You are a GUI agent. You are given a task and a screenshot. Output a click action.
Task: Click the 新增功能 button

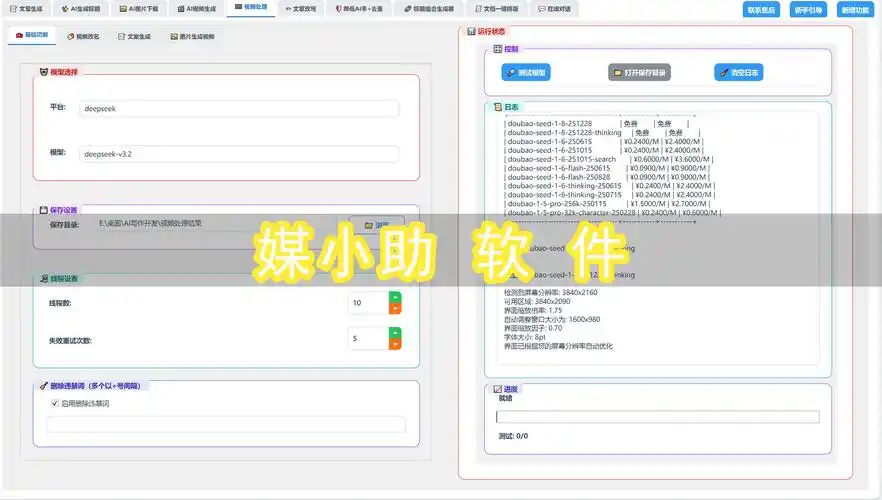pyautogui.click(x=856, y=10)
